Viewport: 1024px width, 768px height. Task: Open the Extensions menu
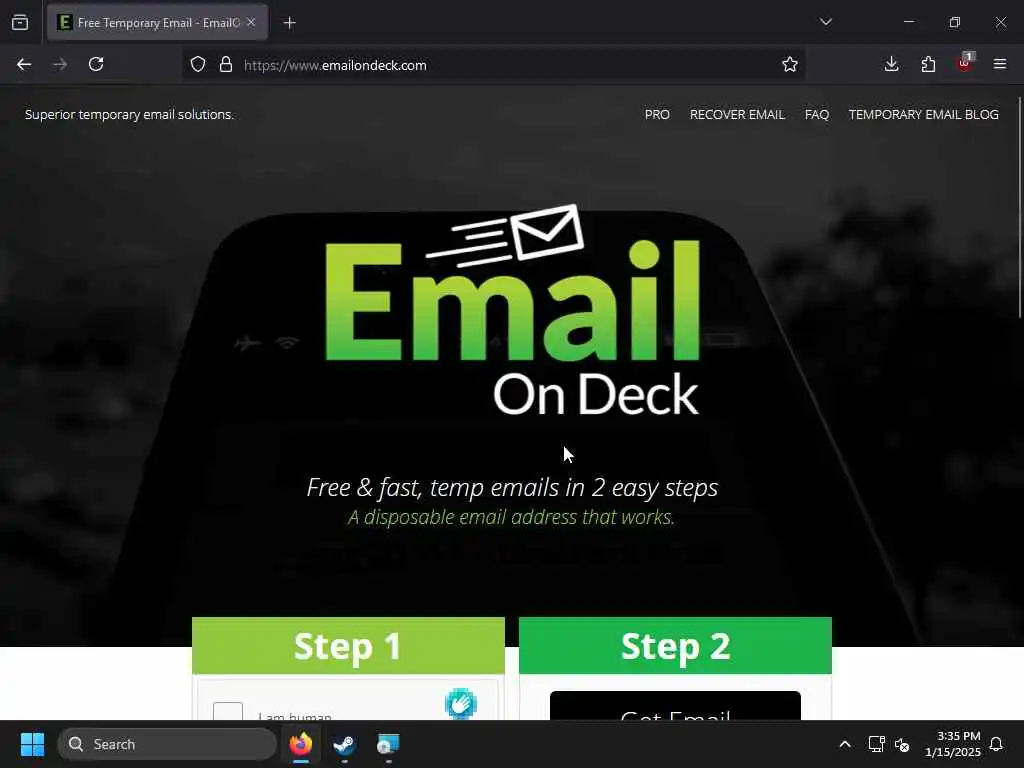coord(928,64)
